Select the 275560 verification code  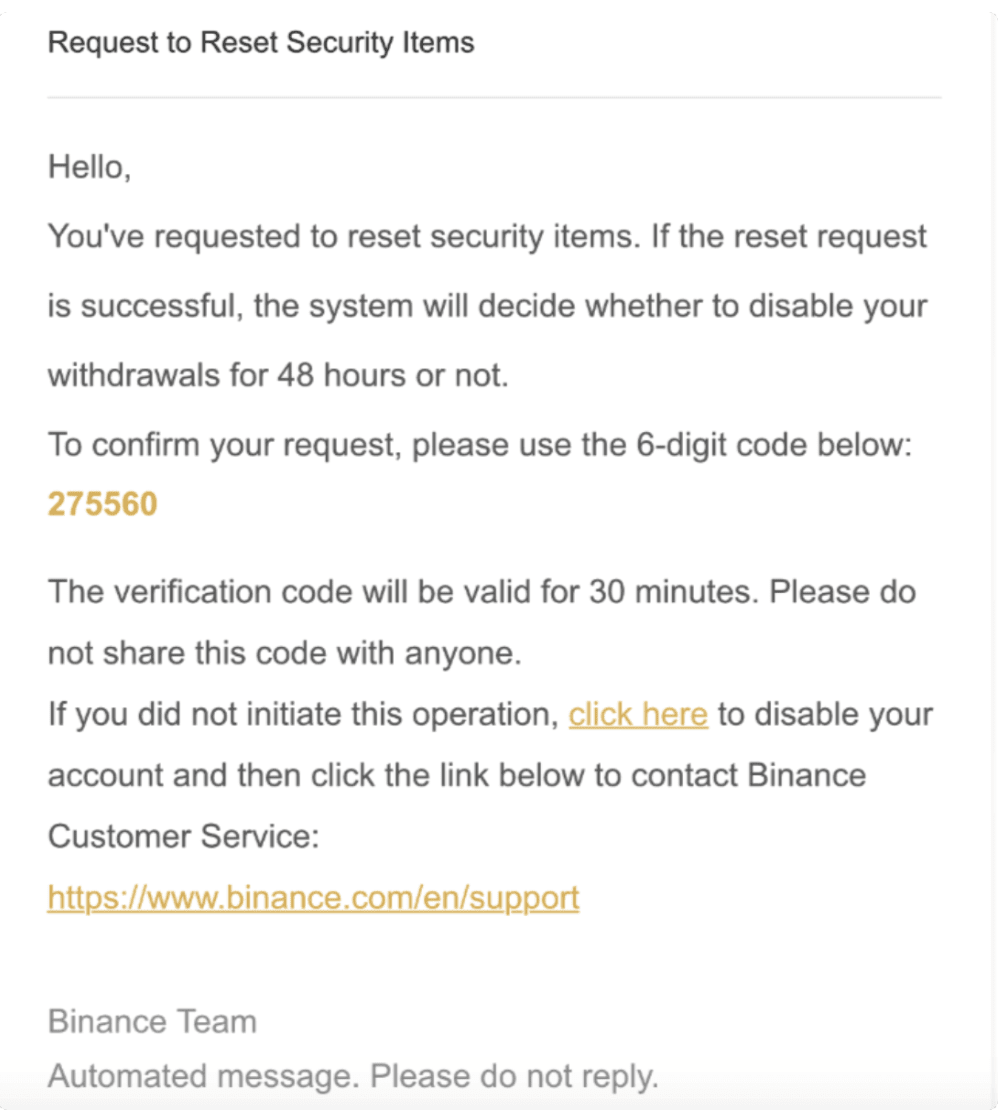coord(103,504)
